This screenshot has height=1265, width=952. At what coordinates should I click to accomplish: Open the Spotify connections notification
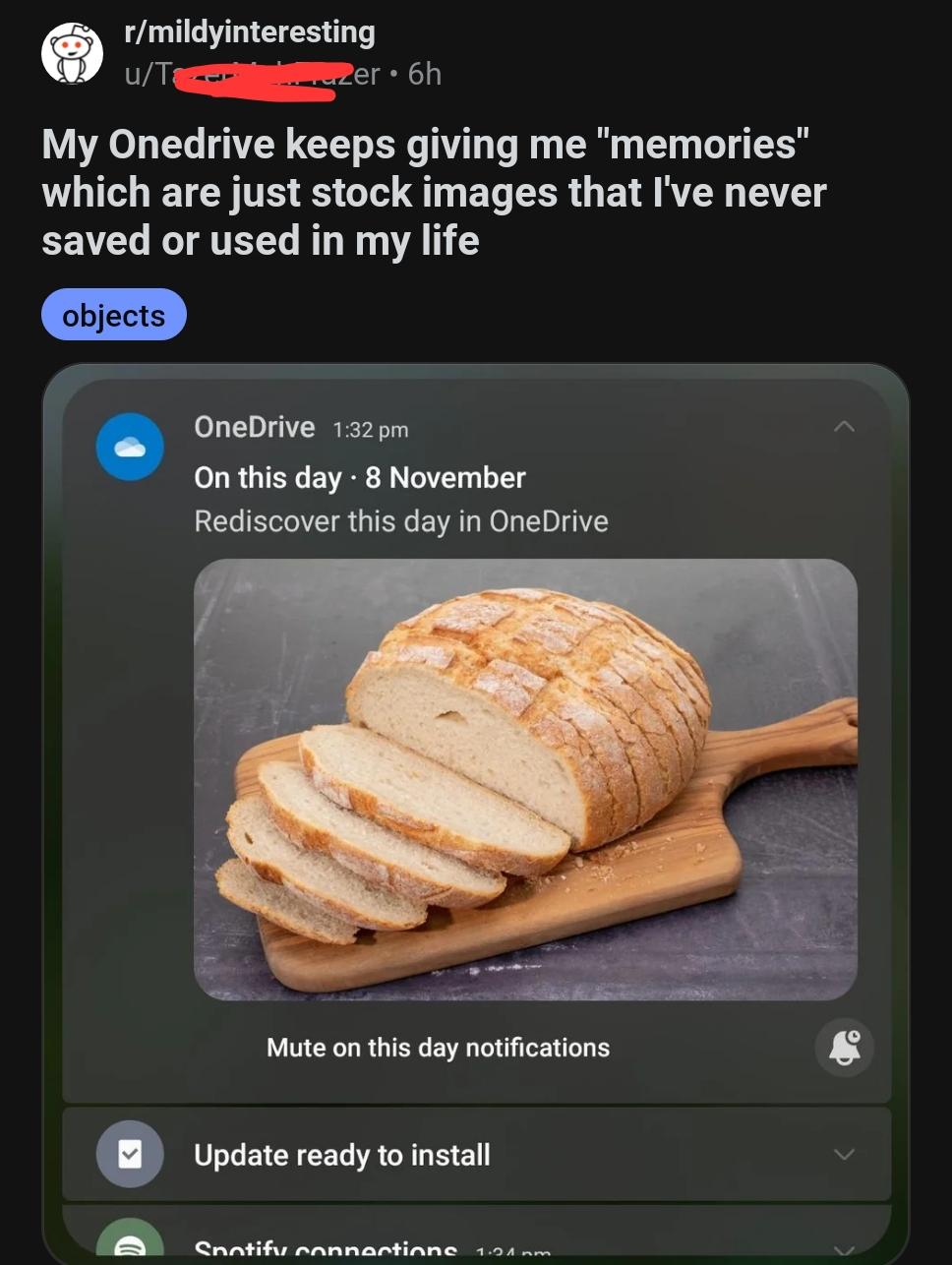(326, 1250)
